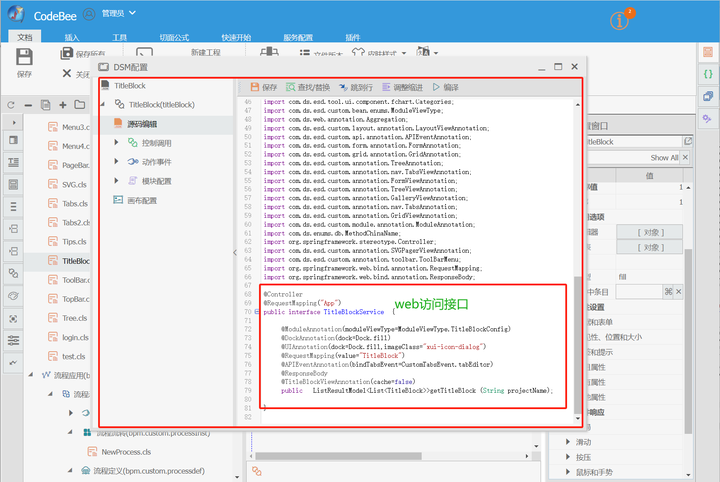Click the 新建工程 button in ribbon
Image resolution: width=720 pixels, height=482 pixels.
tap(206, 53)
